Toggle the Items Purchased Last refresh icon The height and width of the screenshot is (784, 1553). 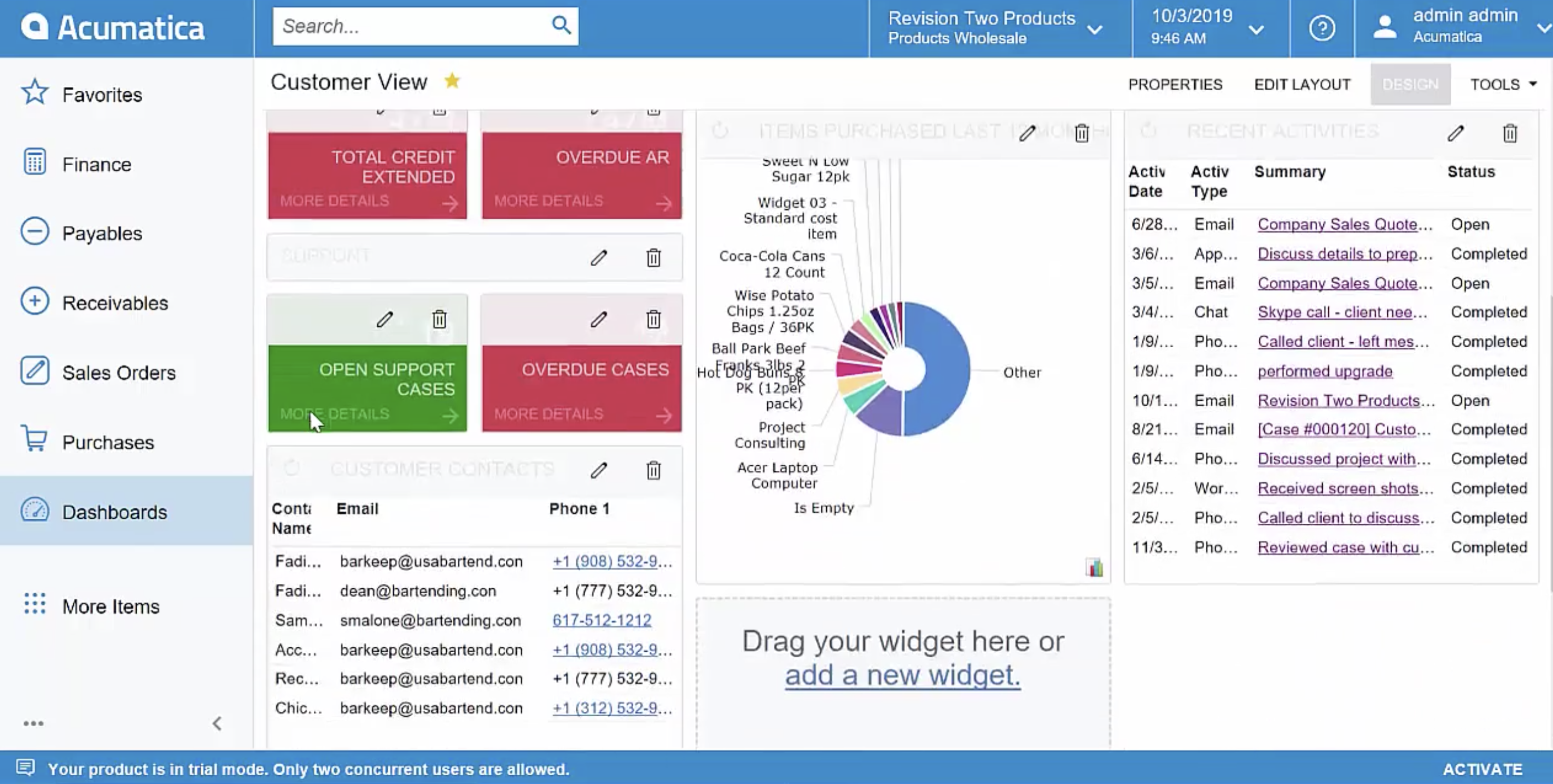click(718, 131)
